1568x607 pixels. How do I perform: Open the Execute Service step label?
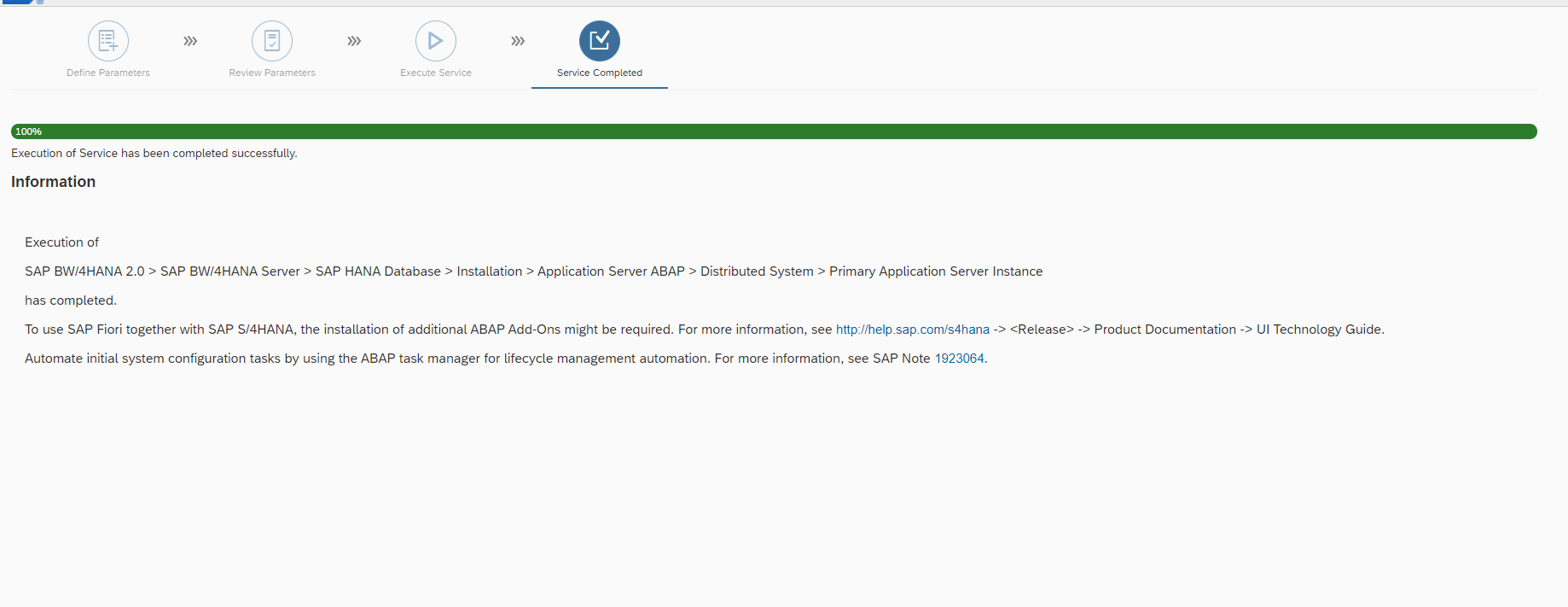coord(436,73)
